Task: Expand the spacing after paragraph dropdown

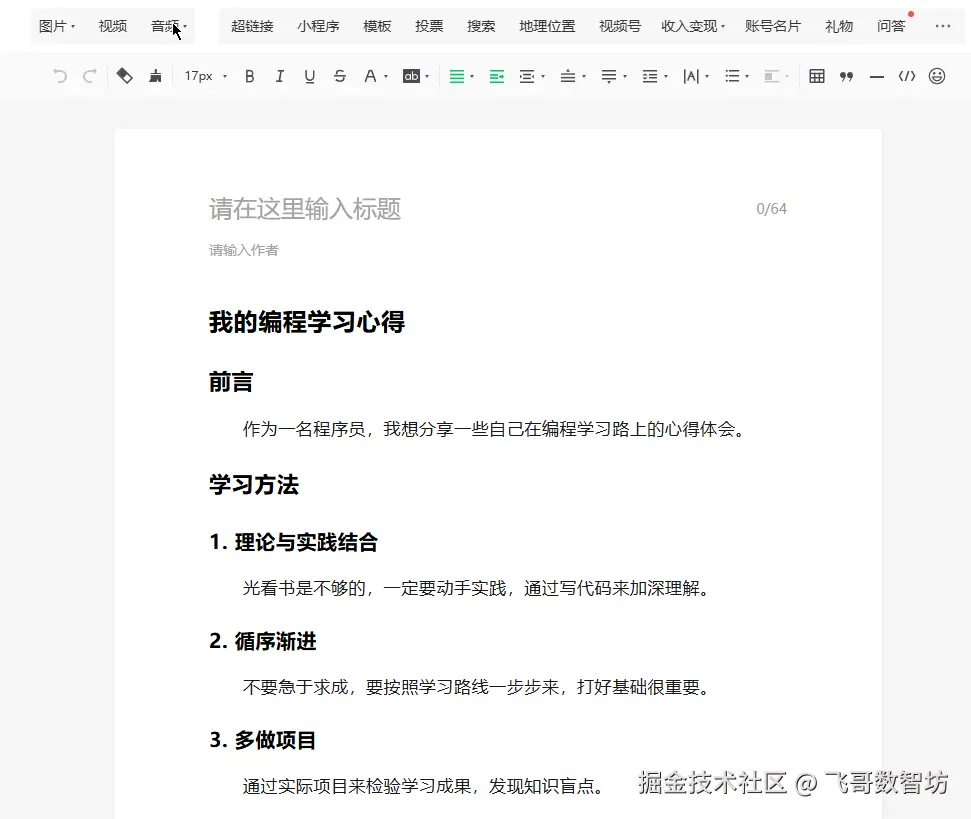Action: click(625, 77)
